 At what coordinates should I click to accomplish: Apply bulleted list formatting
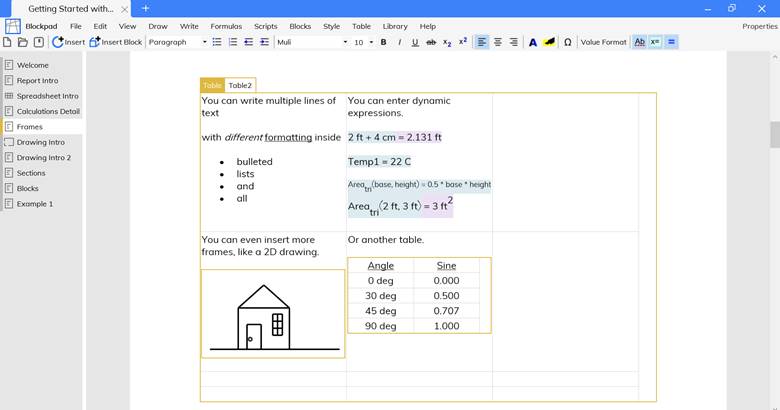[217, 42]
